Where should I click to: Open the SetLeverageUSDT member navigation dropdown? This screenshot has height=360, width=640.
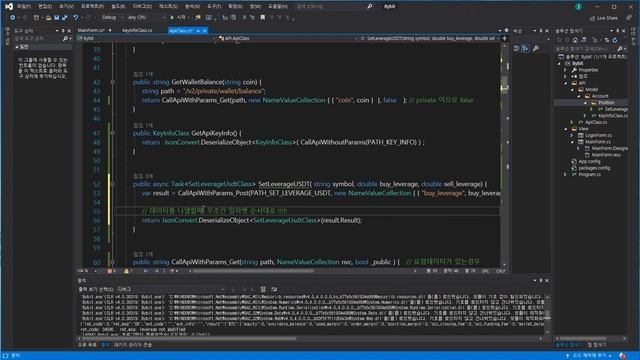(430, 38)
